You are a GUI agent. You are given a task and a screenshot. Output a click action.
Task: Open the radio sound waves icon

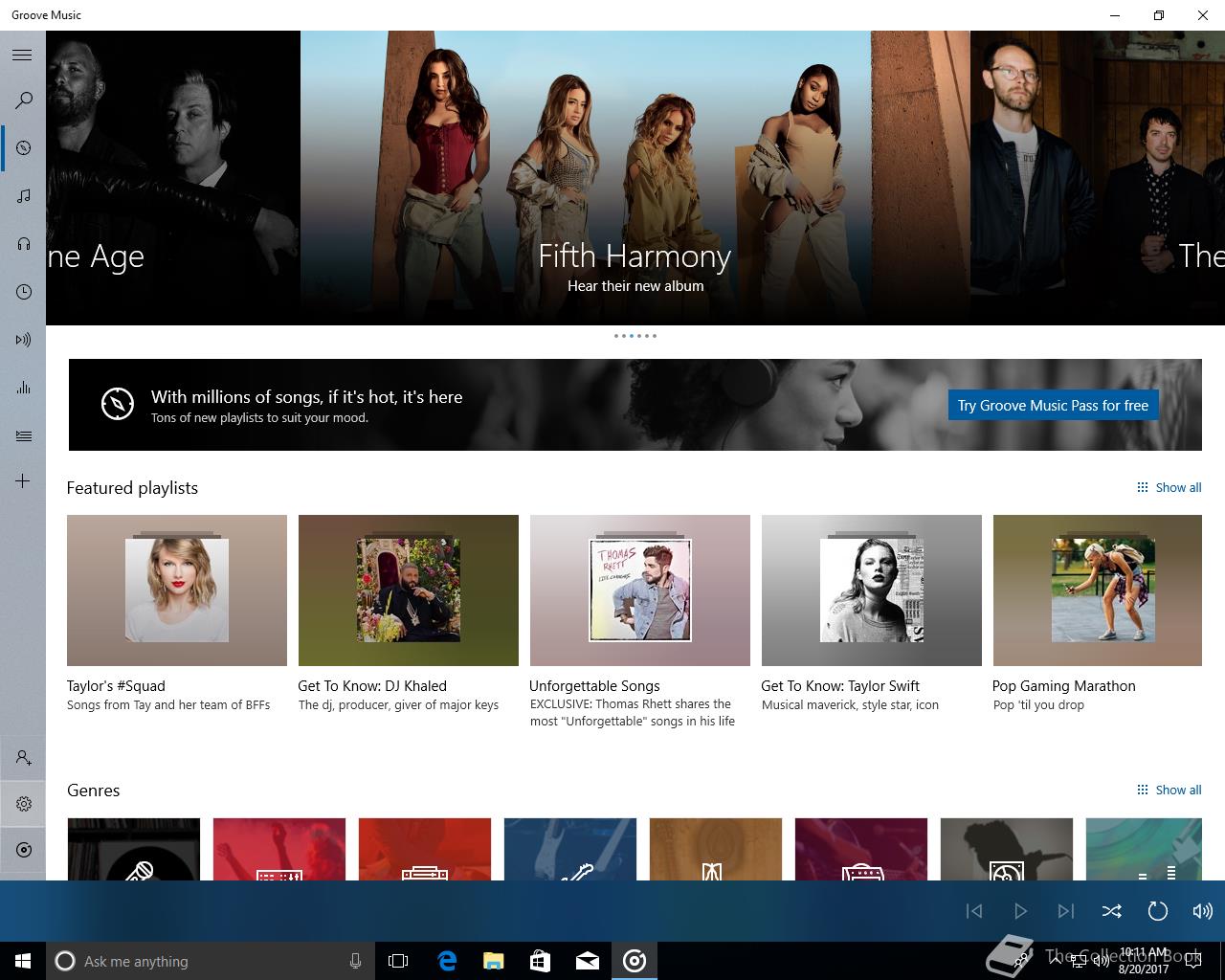pyautogui.click(x=23, y=340)
